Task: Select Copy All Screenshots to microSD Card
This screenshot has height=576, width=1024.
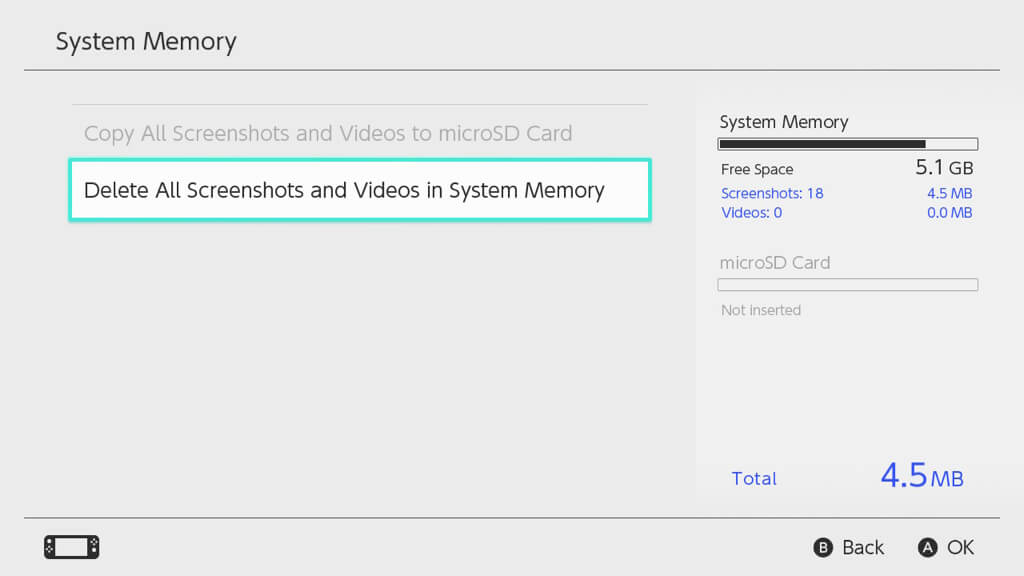Action: (328, 133)
